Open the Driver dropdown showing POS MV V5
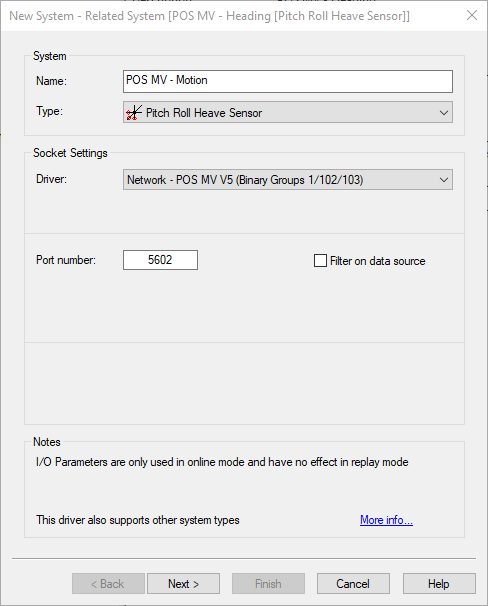The width and height of the screenshot is (488, 606). click(x=288, y=180)
